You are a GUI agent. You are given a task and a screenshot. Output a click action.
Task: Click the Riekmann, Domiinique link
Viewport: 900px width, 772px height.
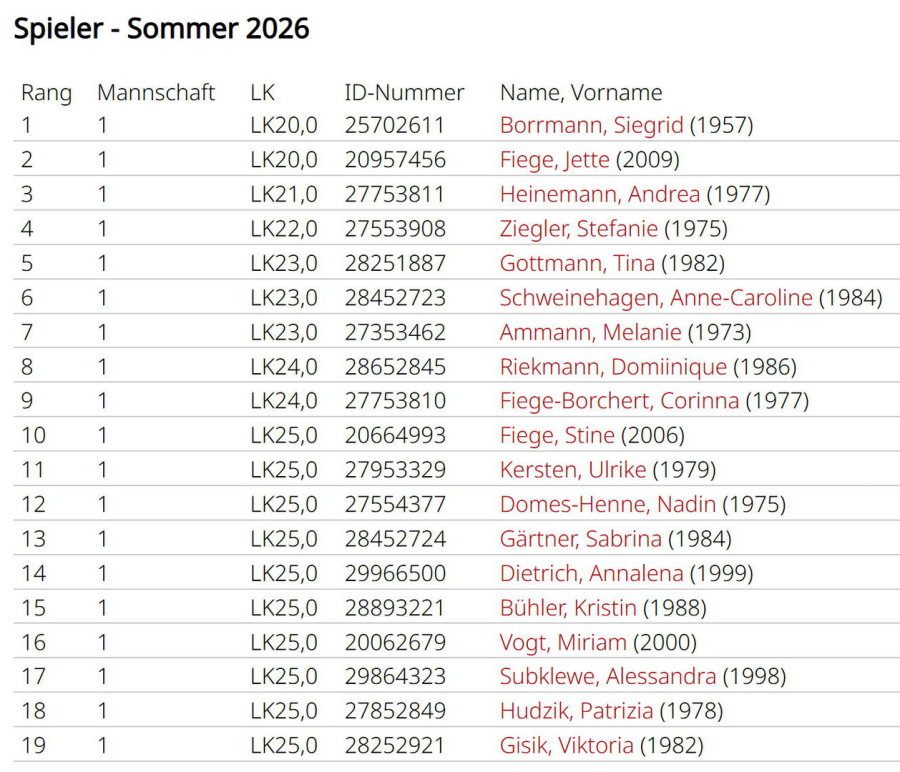click(x=613, y=367)
